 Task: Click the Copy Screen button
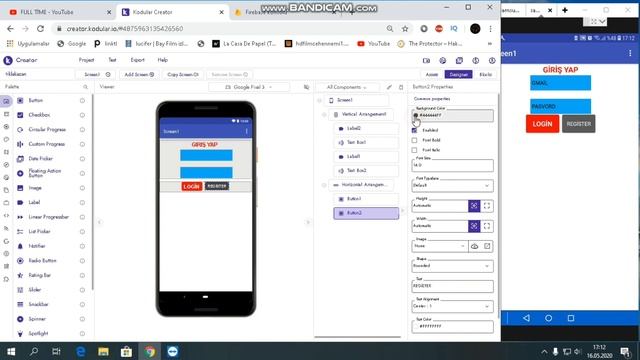coord(182,74)
